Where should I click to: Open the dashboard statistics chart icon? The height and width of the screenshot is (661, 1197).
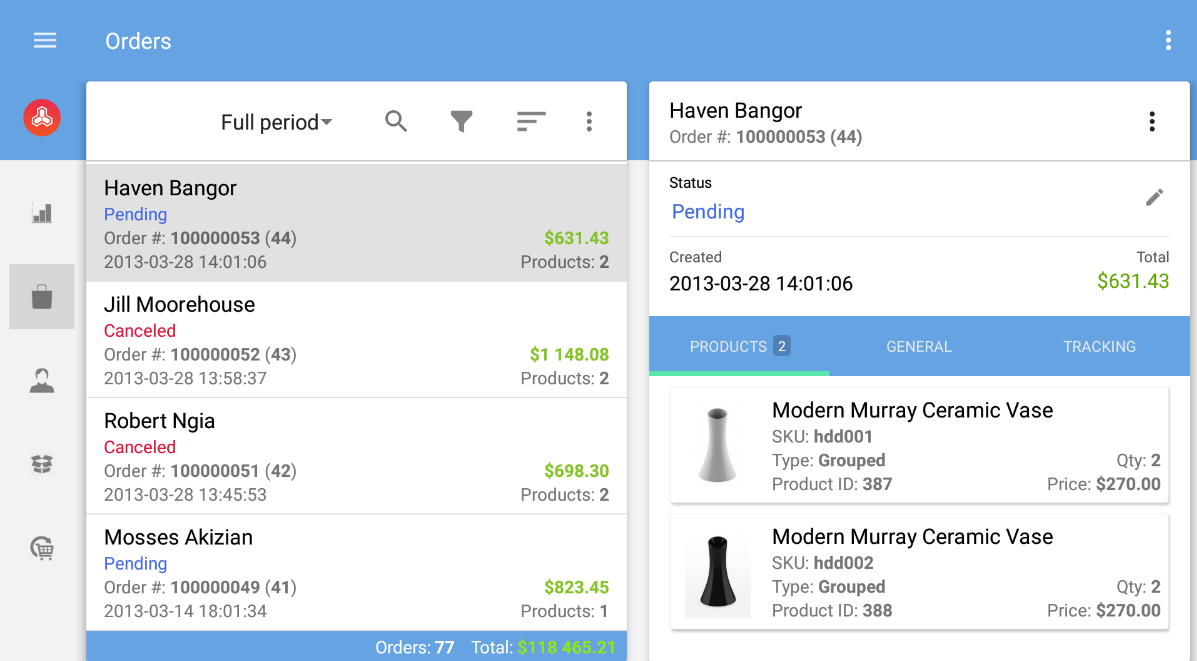(x=42, y=213)
